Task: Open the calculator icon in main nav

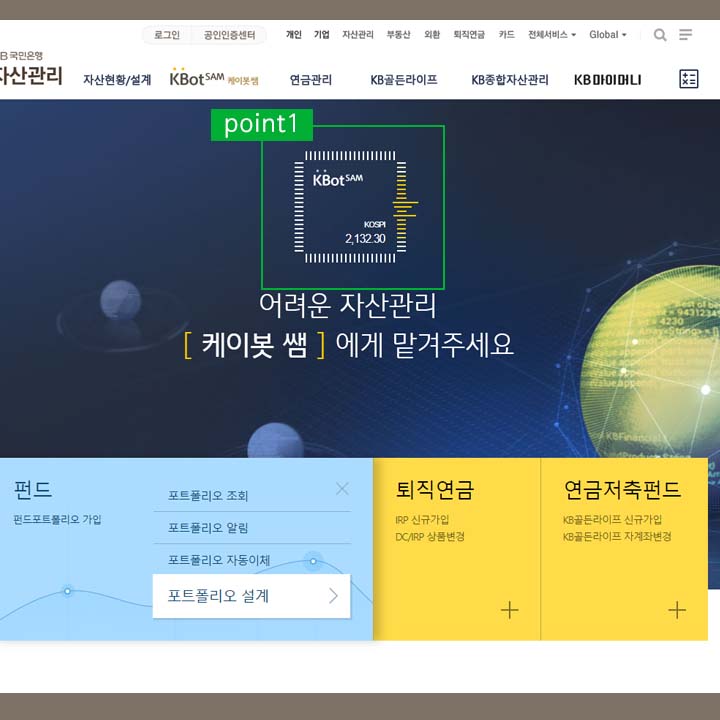Action: [688, 79]
